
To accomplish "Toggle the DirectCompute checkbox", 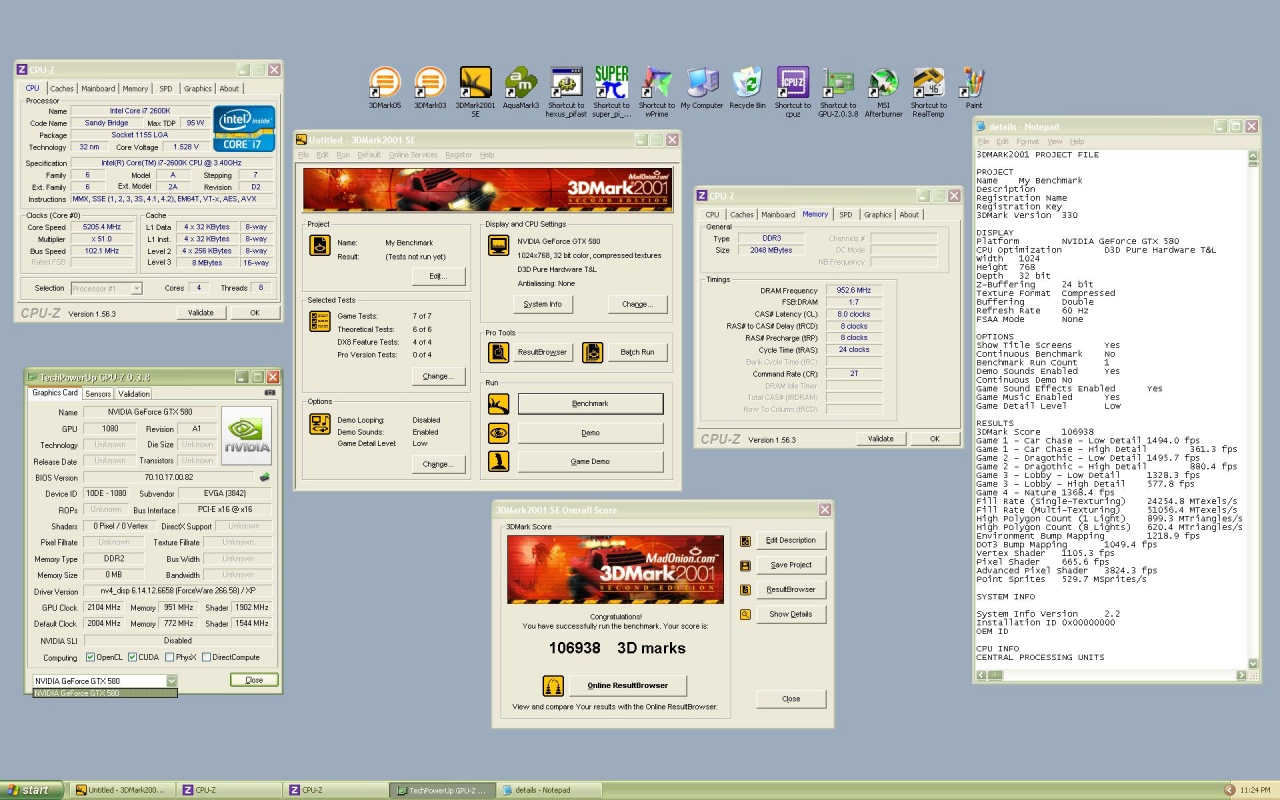I will (207, 657).
